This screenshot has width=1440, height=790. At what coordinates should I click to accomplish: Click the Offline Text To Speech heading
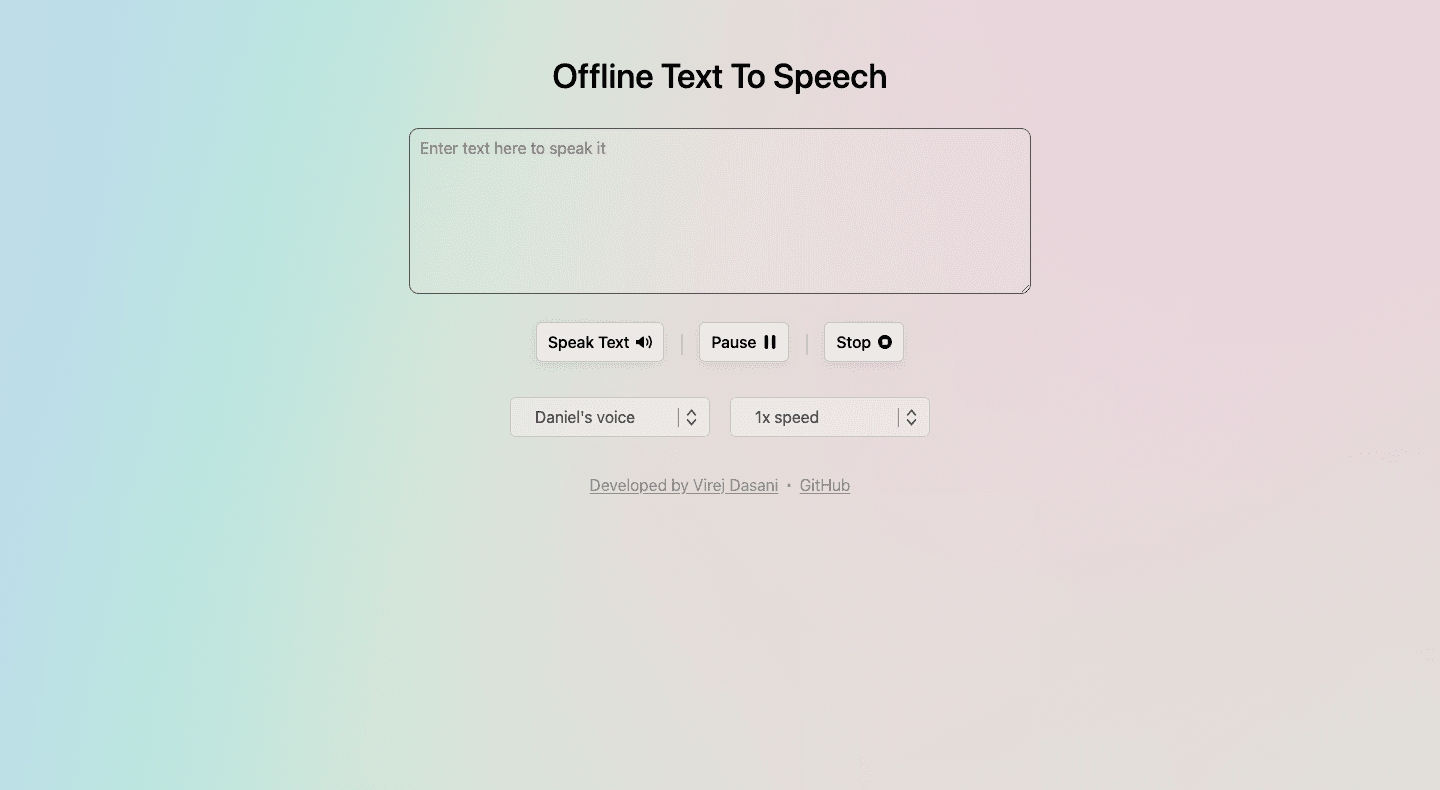click(720, 76)
